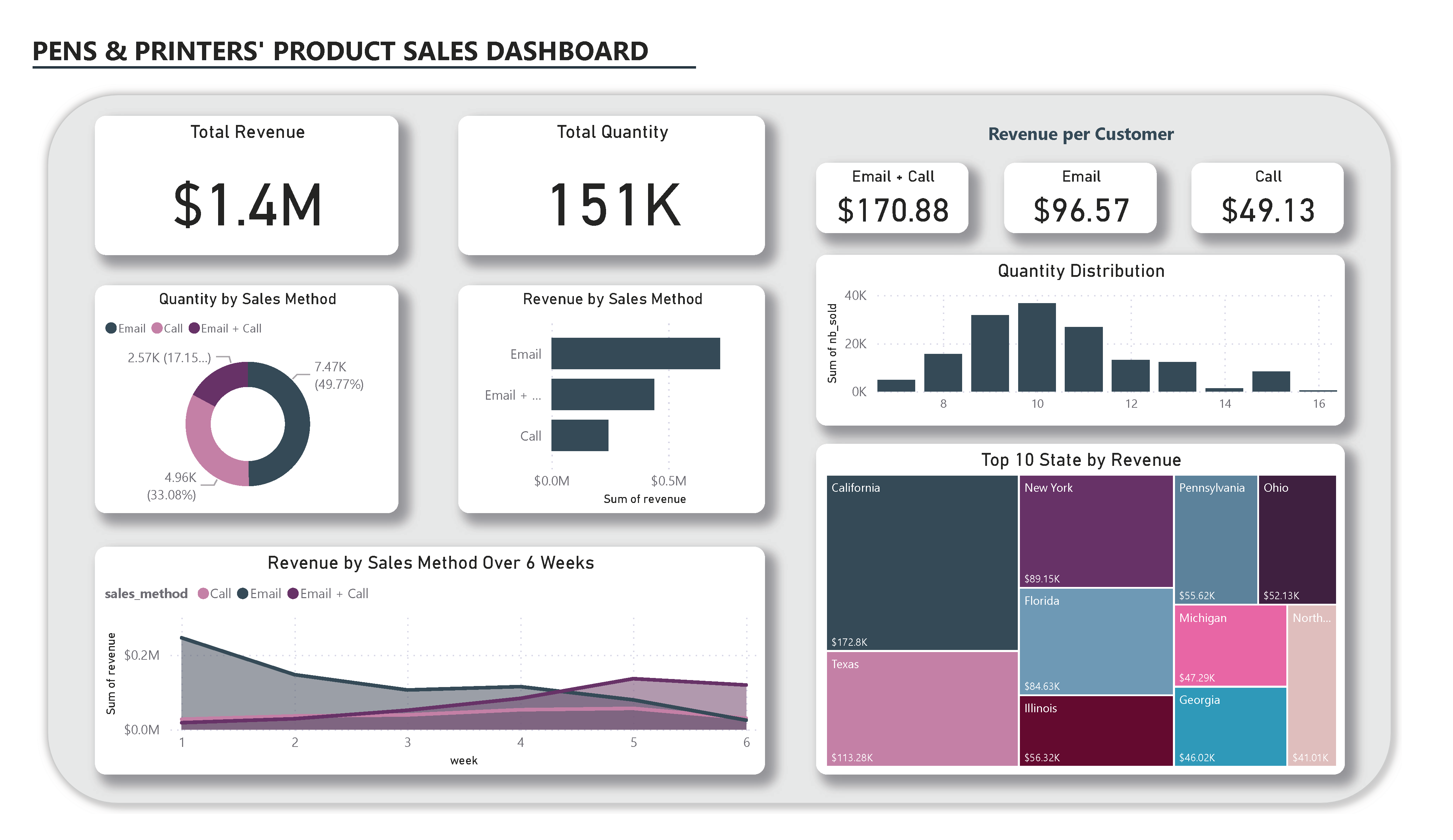The width and height of the screenshot is (1453, 840).
Task: Click the 4.96K (33.08%) donut label
Action: 172,486
